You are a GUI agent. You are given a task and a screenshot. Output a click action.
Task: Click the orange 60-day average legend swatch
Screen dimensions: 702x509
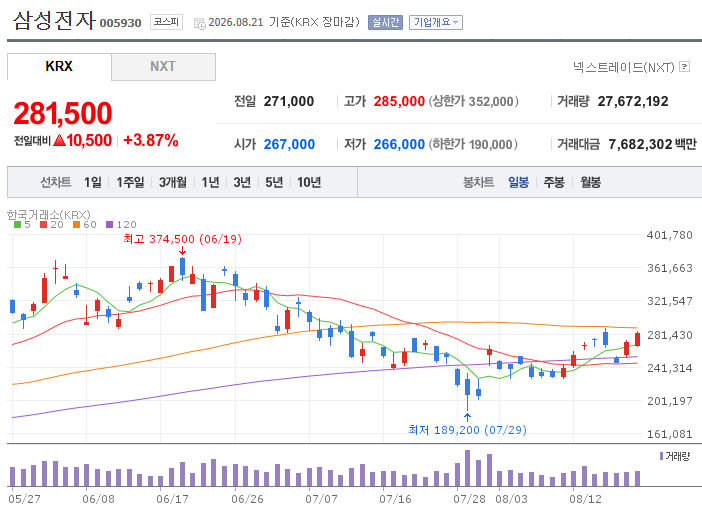[76, 225]
